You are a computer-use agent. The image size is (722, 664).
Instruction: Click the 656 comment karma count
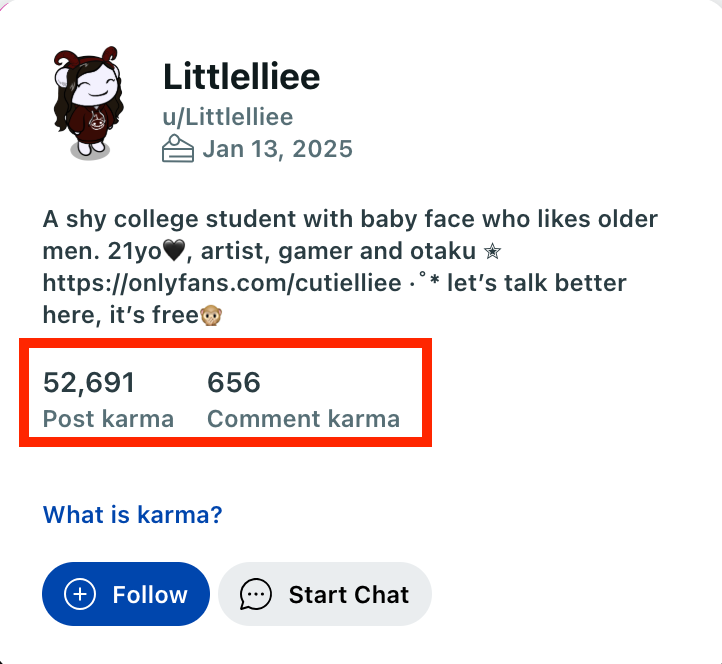pyautogui.click(x=233, y=382)
